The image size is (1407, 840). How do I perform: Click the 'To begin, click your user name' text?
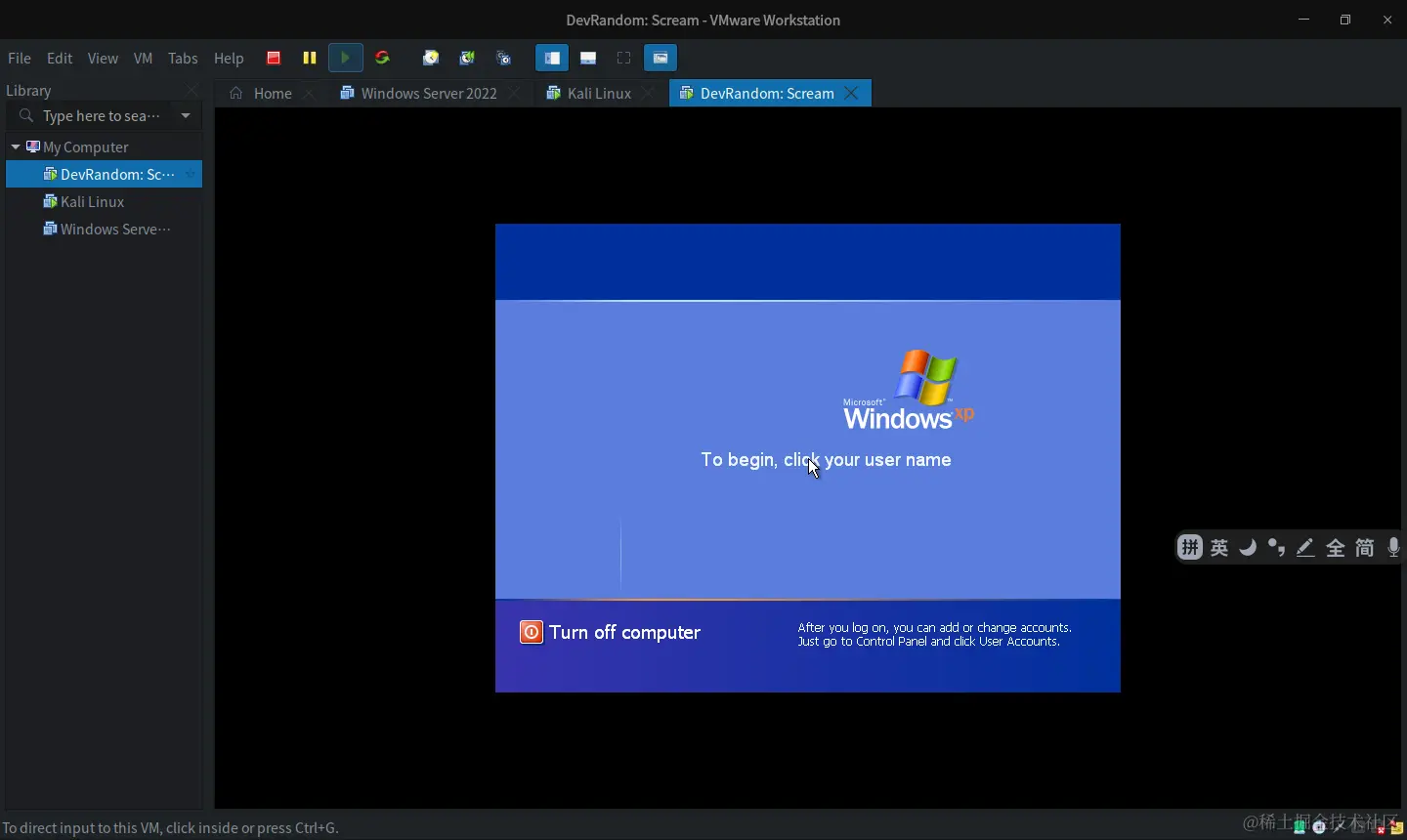(x=826, y=459)
